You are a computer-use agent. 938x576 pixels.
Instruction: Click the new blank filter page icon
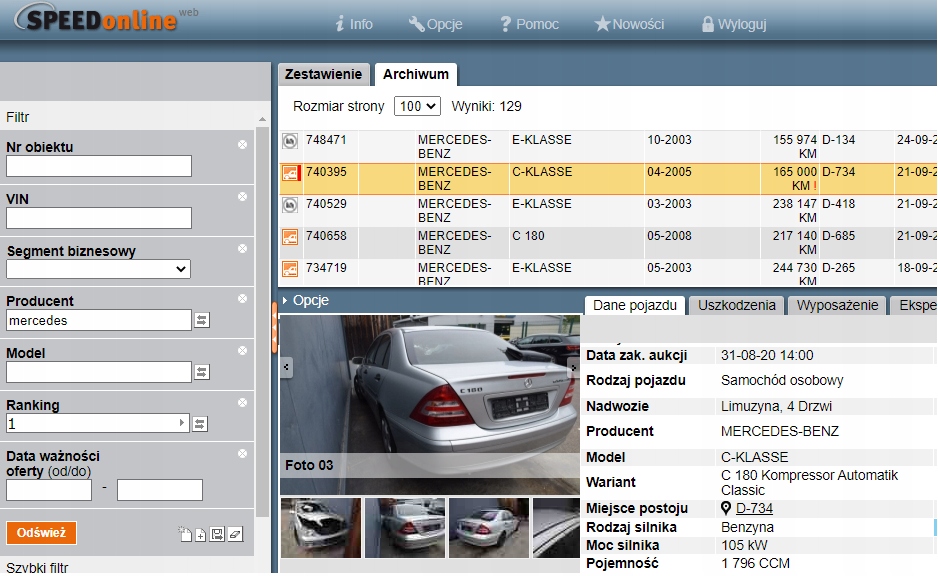click(184, 535)
